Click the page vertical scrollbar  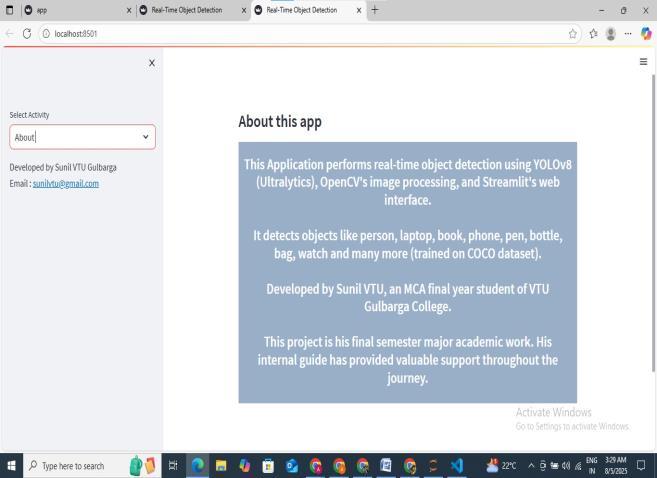pos(653,222)
